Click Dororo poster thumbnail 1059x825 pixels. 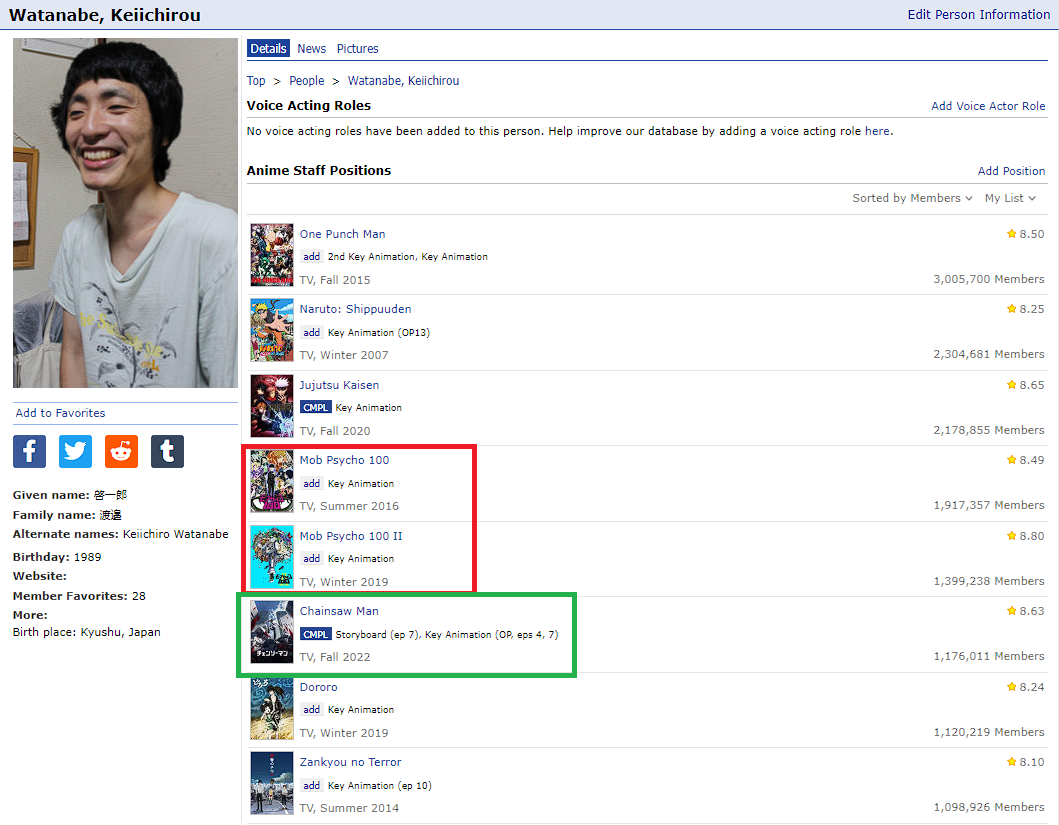(x=272, y=708)
